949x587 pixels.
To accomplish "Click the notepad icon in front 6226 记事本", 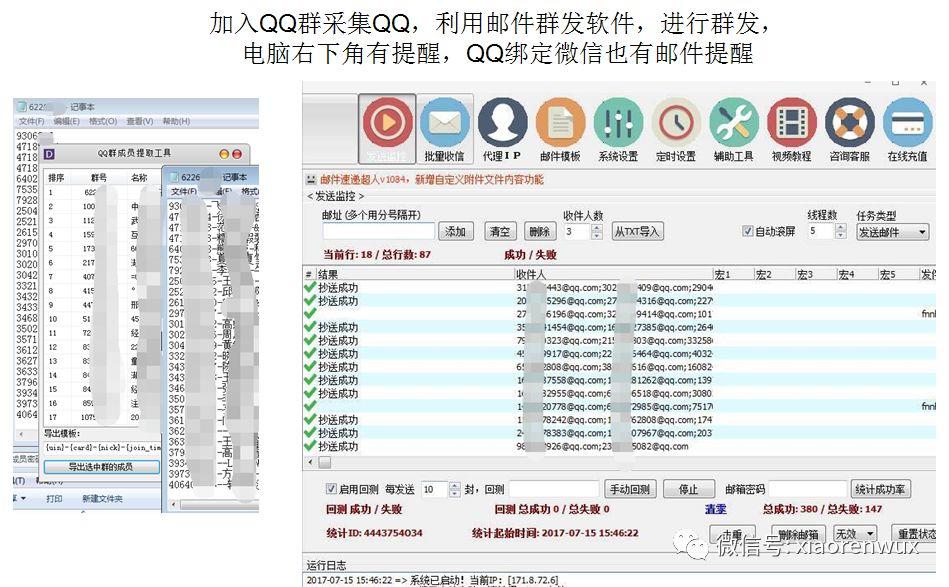I will pyautogui.click(x=175, y=177).
